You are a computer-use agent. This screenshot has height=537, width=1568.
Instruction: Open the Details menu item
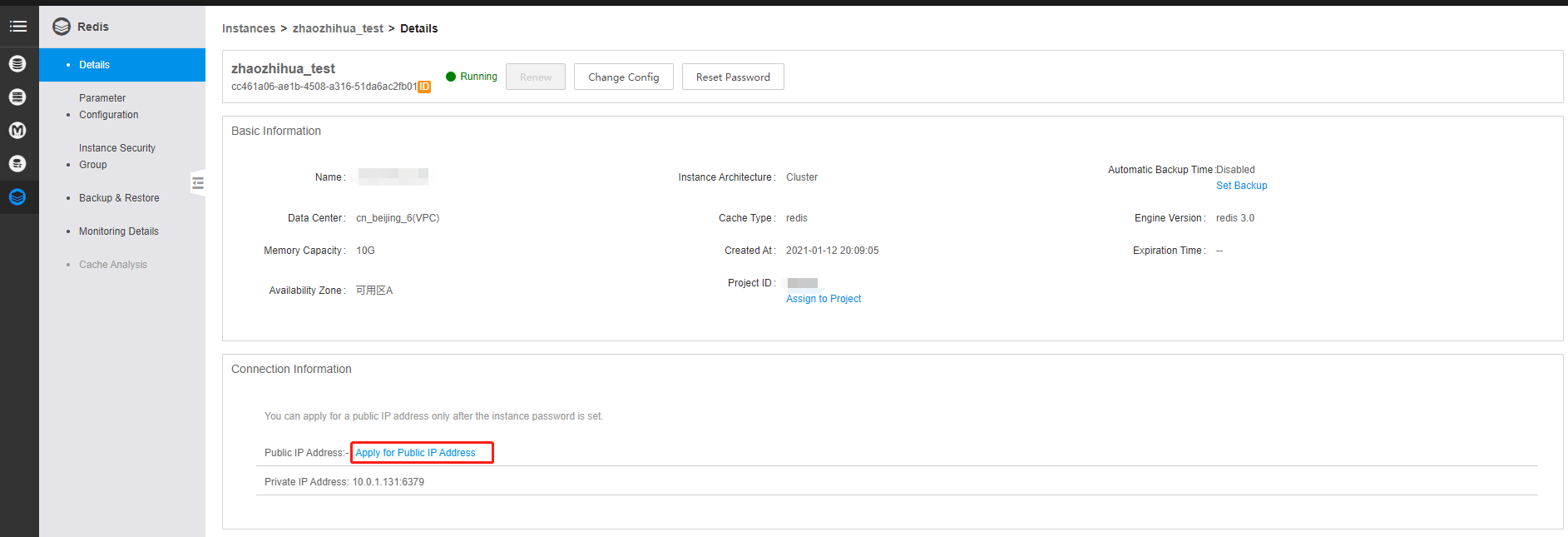point(122,65)
